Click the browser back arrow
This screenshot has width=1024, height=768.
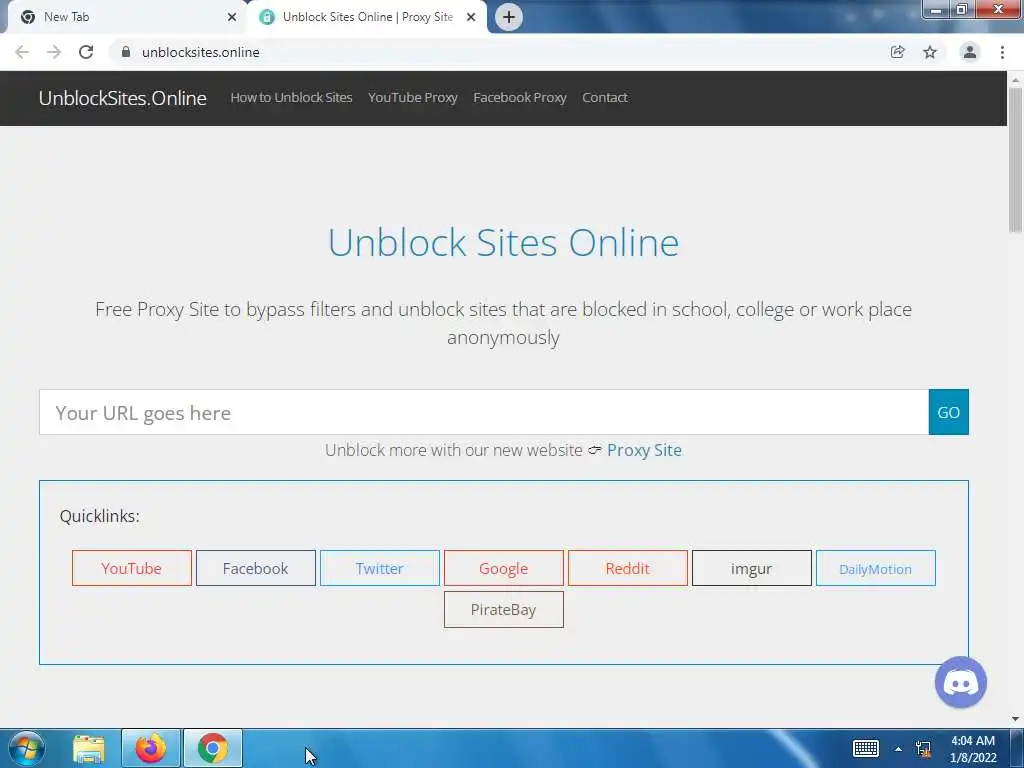(x=22, y=52)
